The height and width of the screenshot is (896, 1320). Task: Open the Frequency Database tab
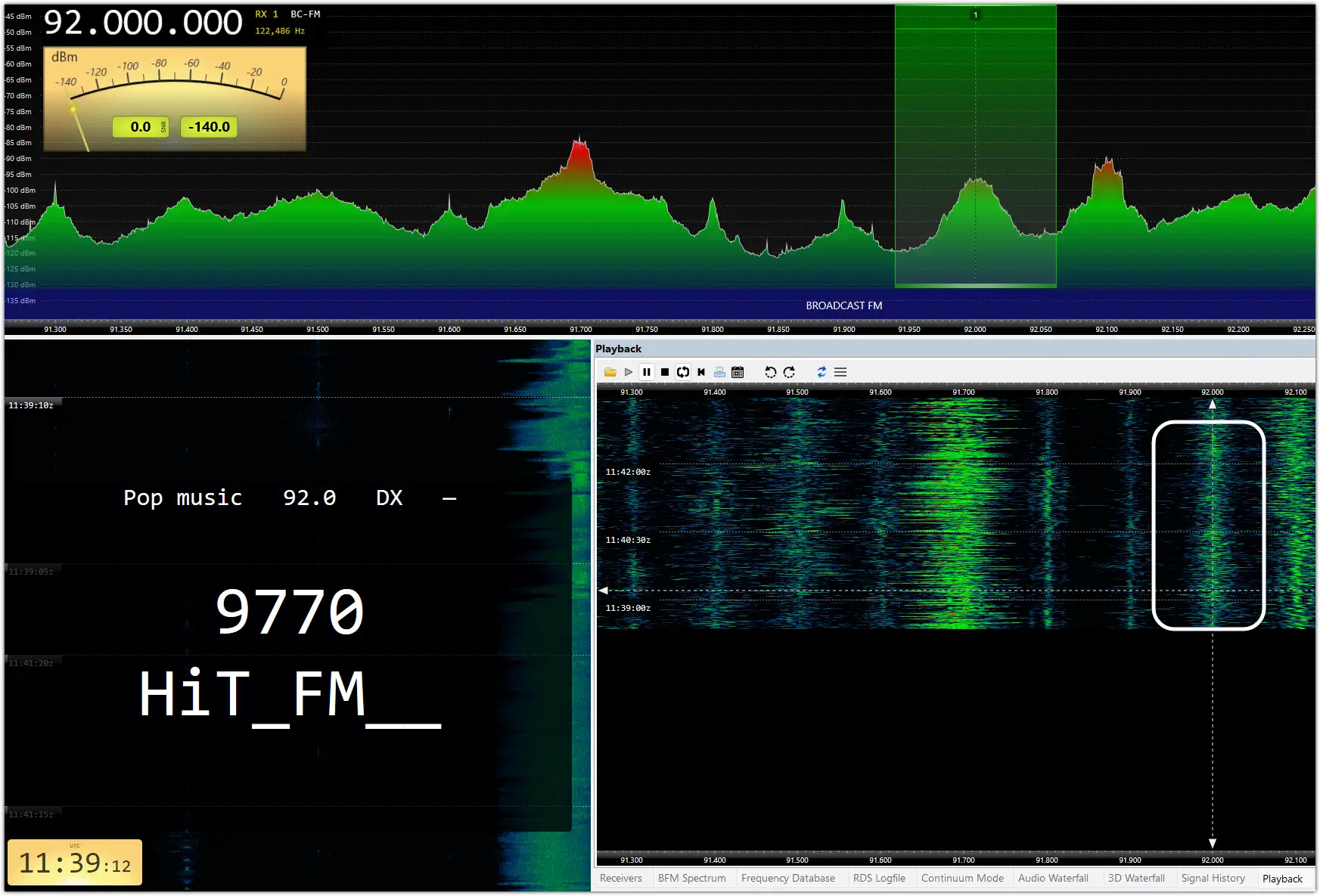pyautogui.click(x=787, y=878)
